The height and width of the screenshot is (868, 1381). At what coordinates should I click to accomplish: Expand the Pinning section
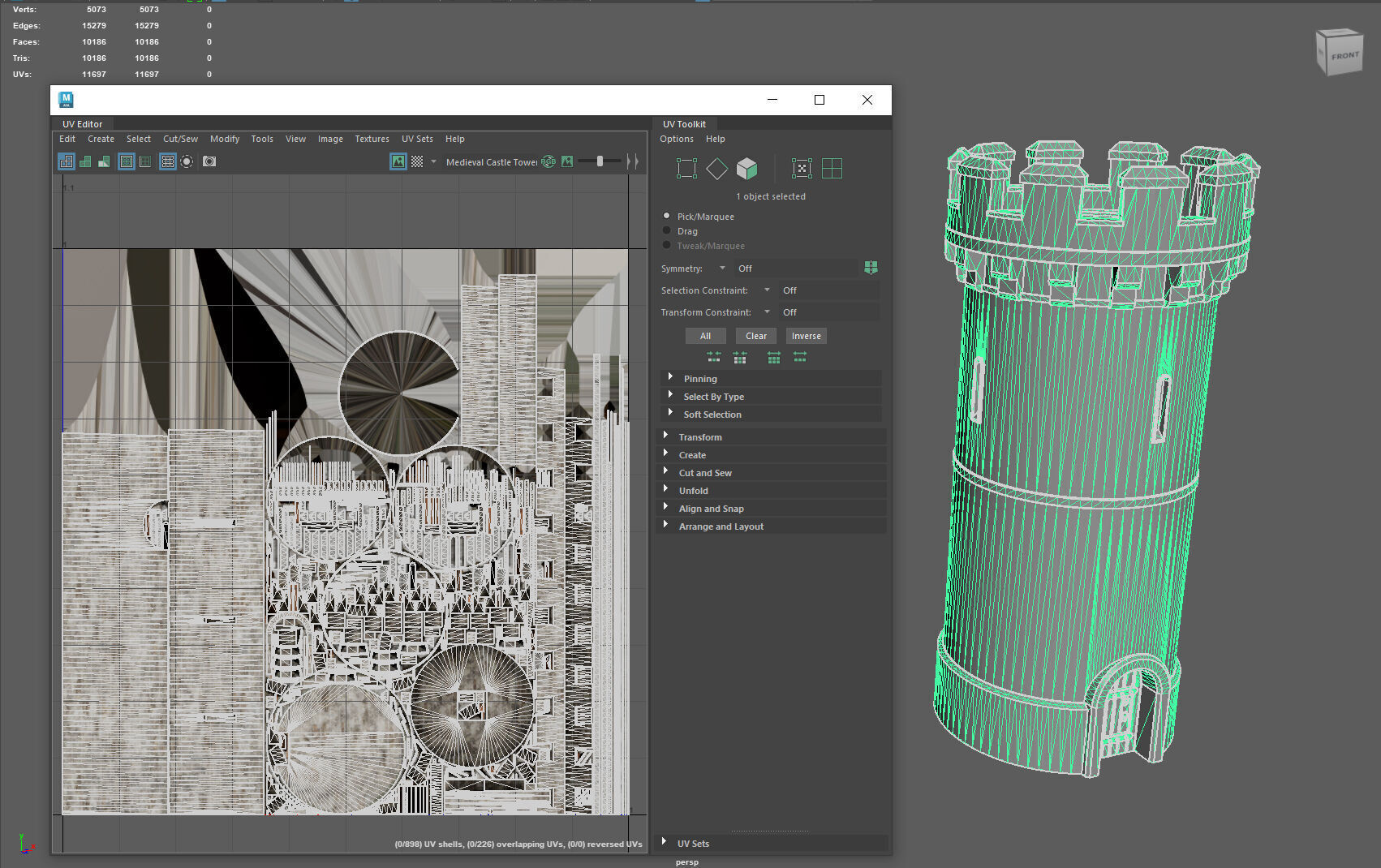point(772,378)
